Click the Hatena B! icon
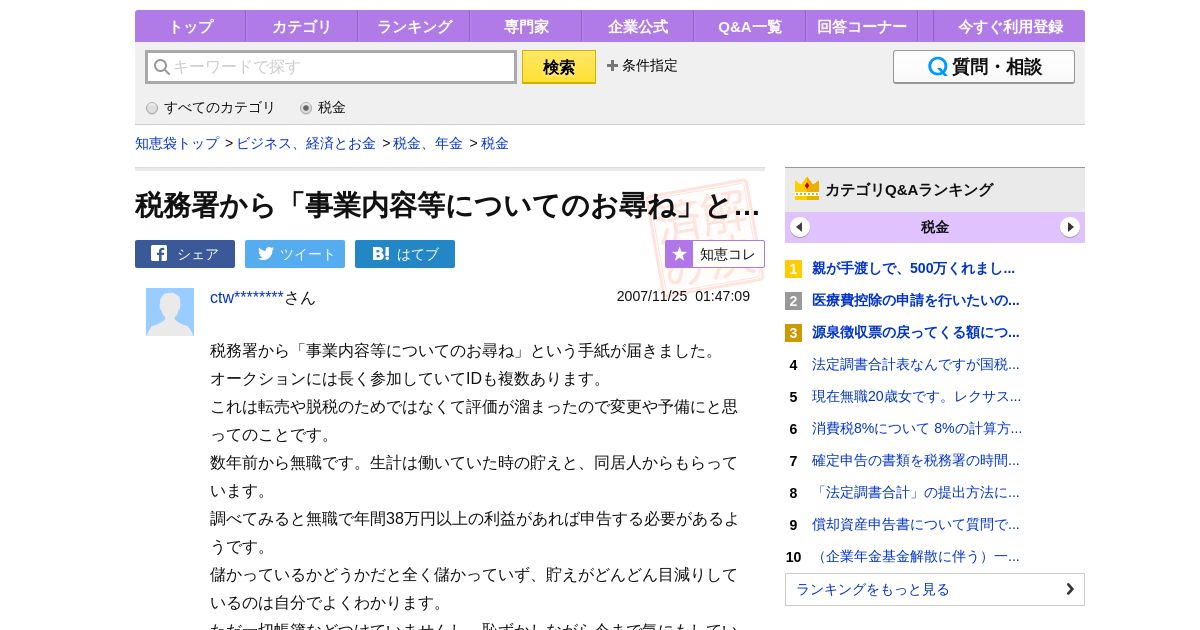Viewport: 1200px width, 630px height. pos(380,254)
